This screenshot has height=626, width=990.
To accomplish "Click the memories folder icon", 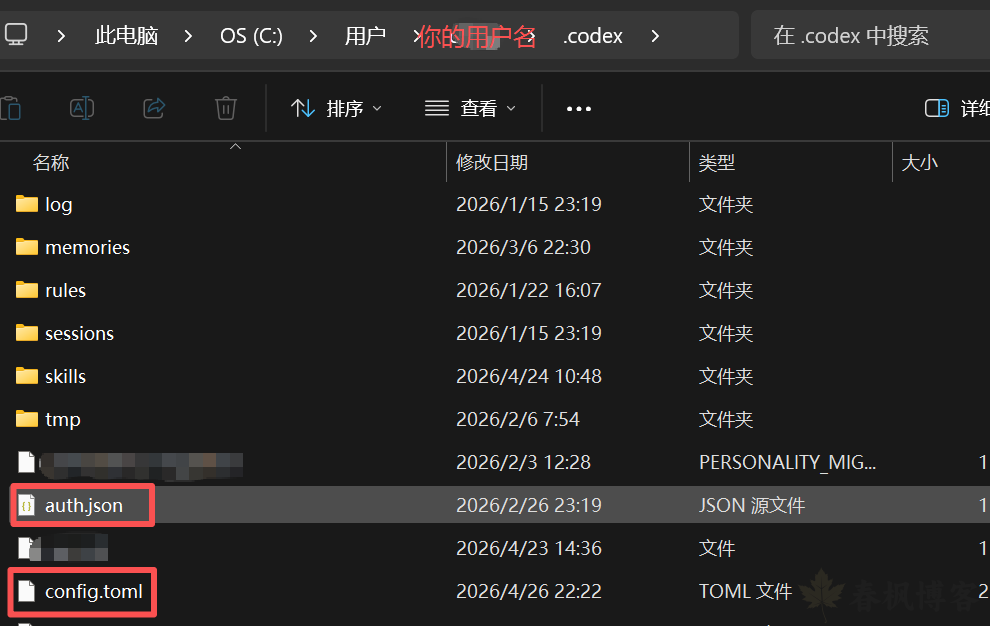I will tap(27, 247).
